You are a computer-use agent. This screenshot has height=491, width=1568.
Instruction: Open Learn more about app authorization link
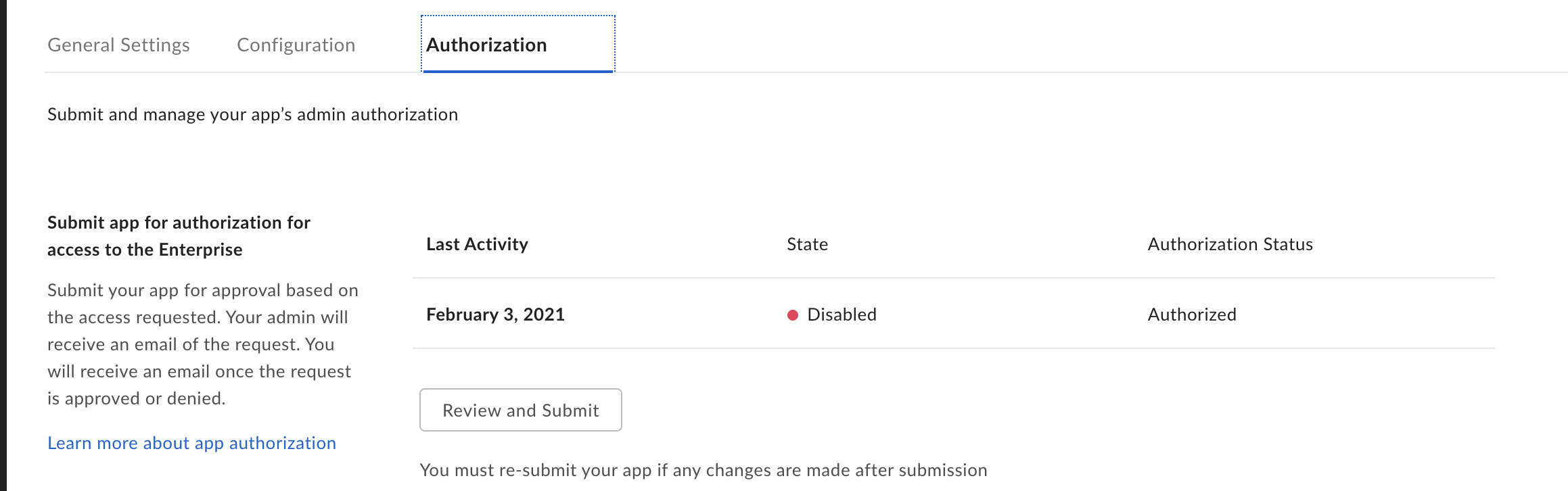click(191, 443)
